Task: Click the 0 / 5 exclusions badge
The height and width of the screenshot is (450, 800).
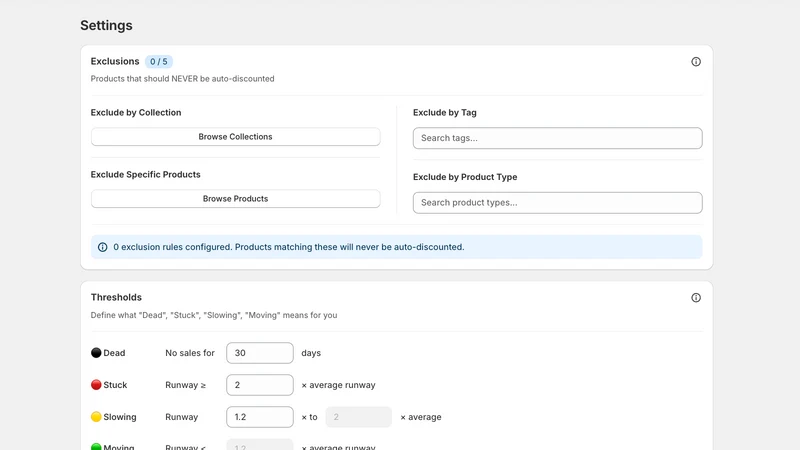Action: click(159, 62)
